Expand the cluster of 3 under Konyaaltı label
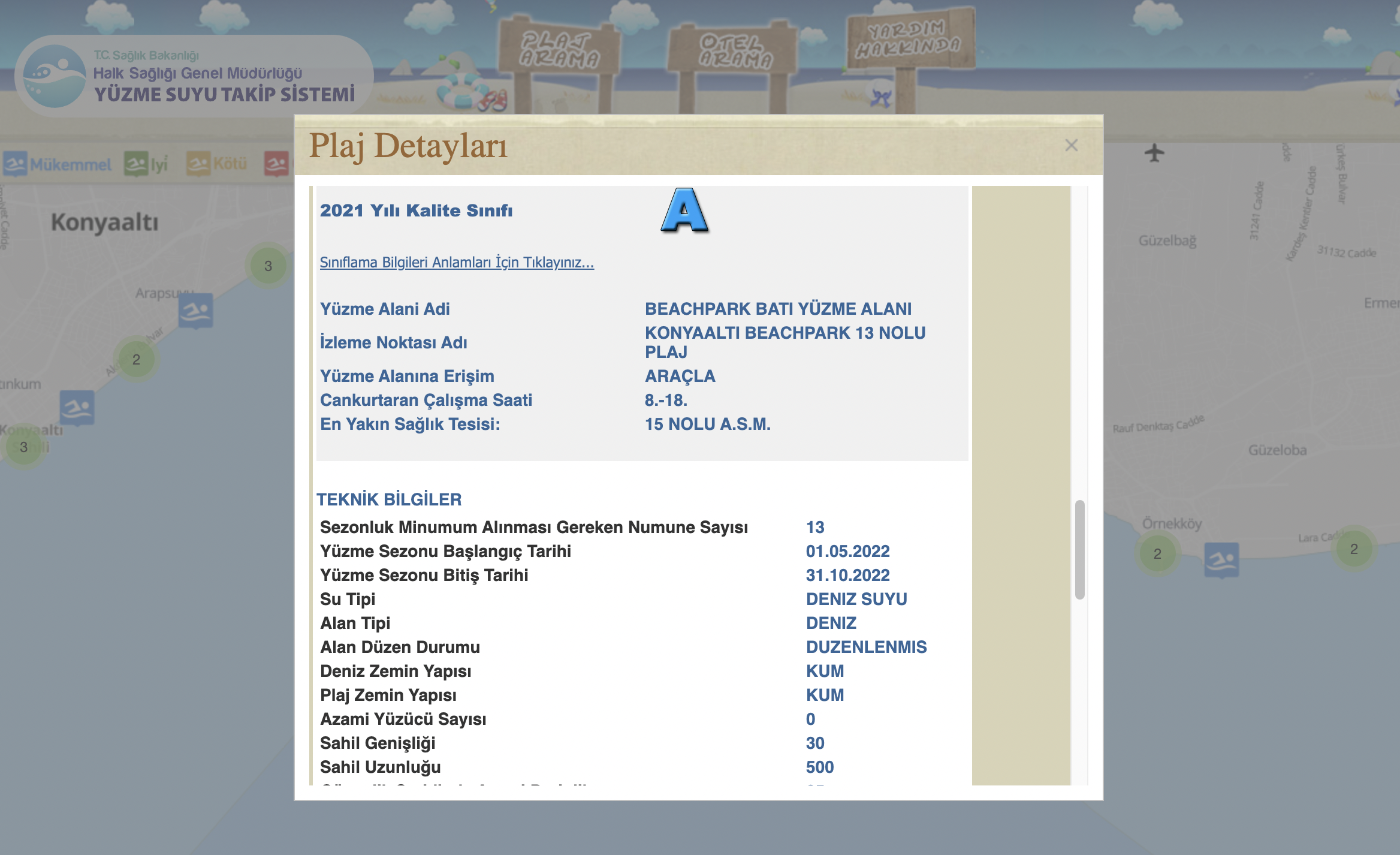 [268, 266]
